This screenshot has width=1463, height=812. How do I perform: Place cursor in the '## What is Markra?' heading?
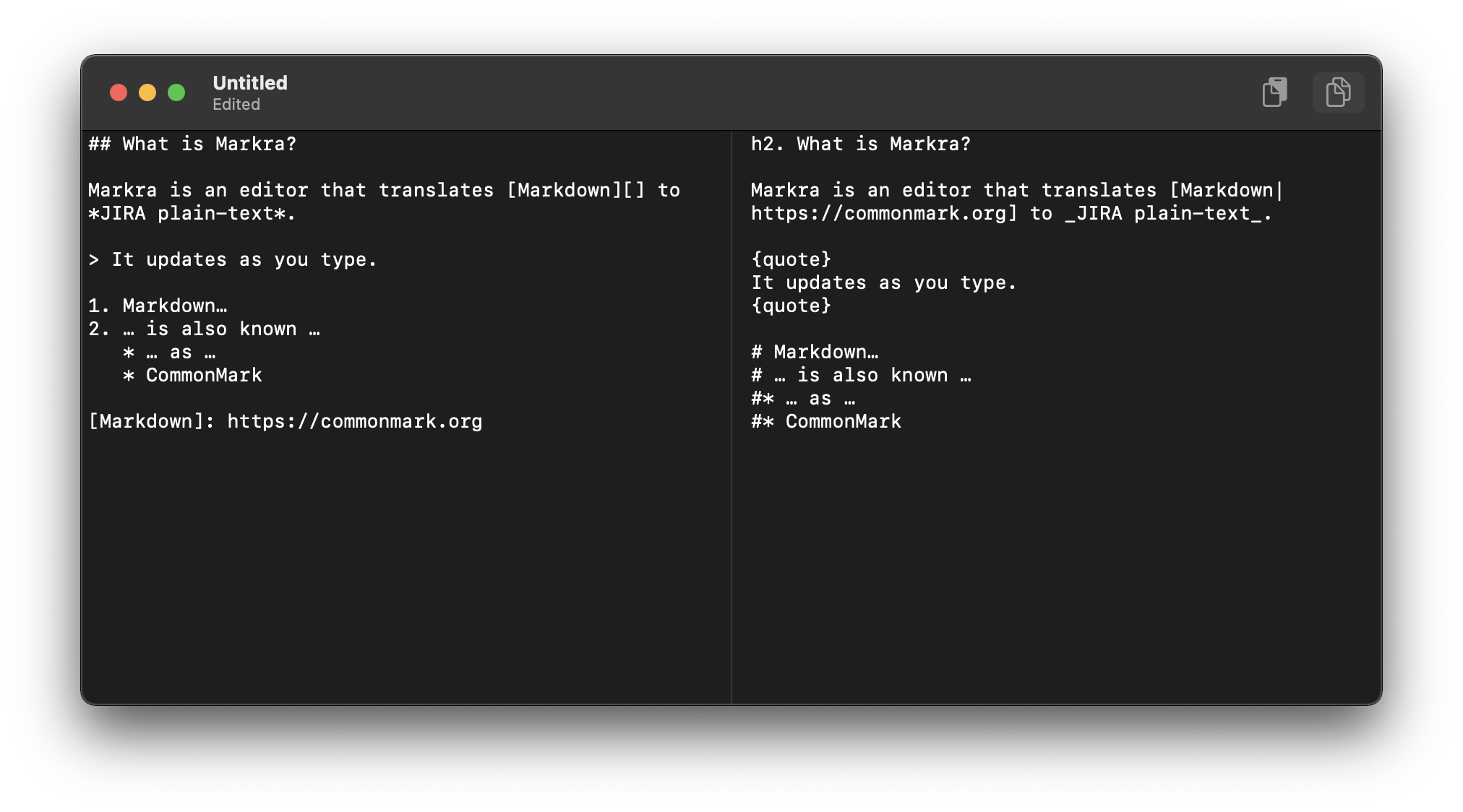[192, 144]
